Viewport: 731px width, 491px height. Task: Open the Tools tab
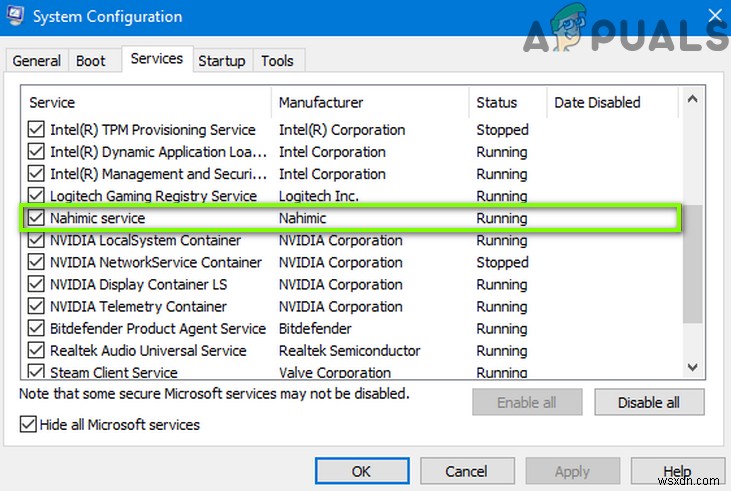pos(277,61)
